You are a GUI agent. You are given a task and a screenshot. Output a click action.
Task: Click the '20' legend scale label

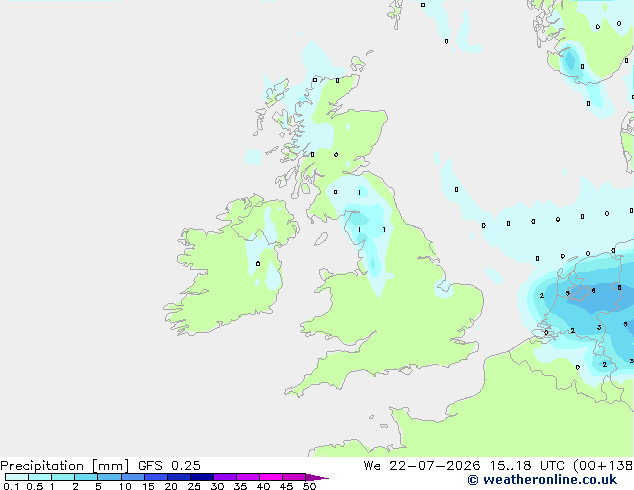(x=171, y=486)
